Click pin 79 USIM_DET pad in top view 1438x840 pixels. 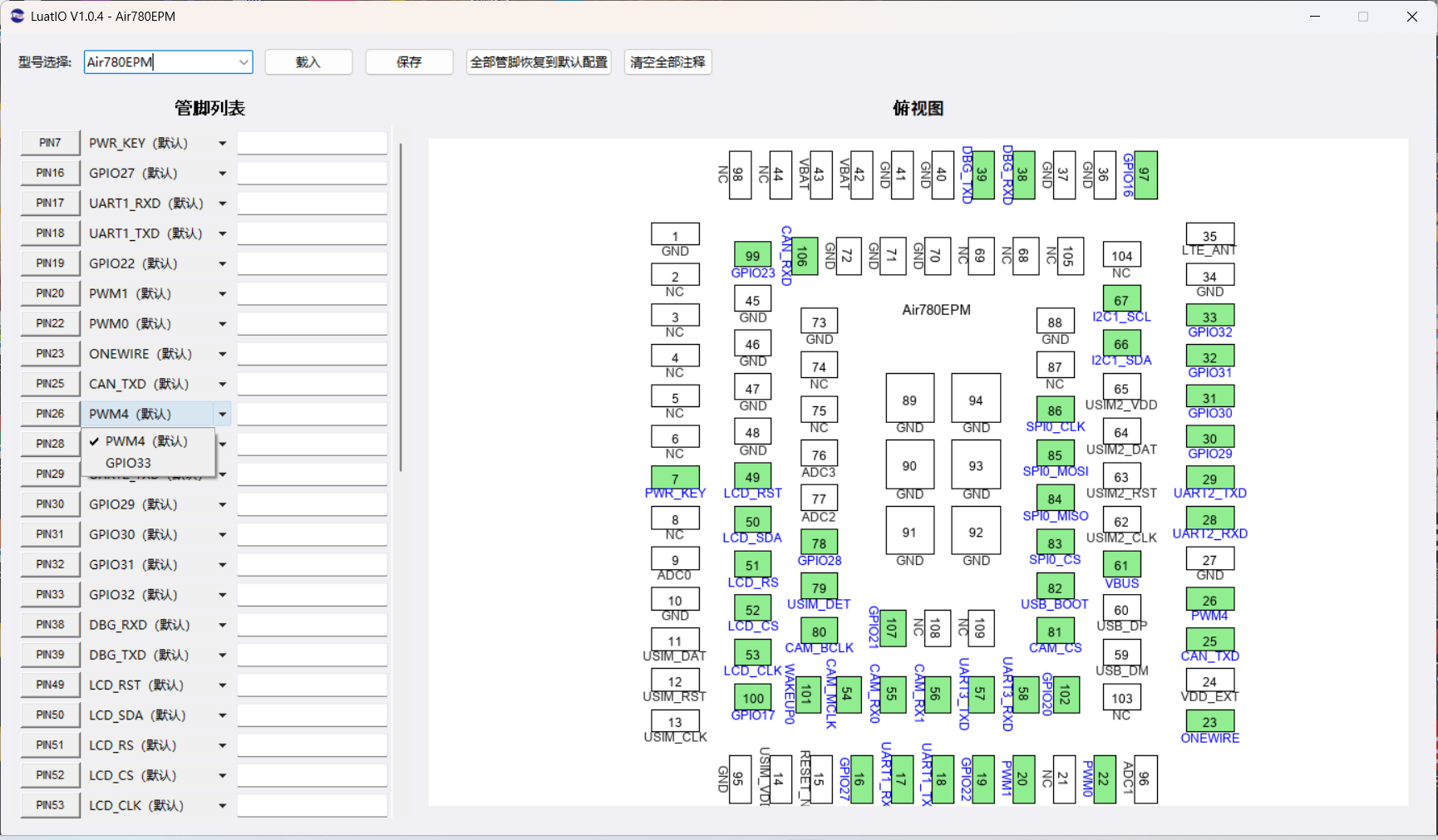click(819, 587)
